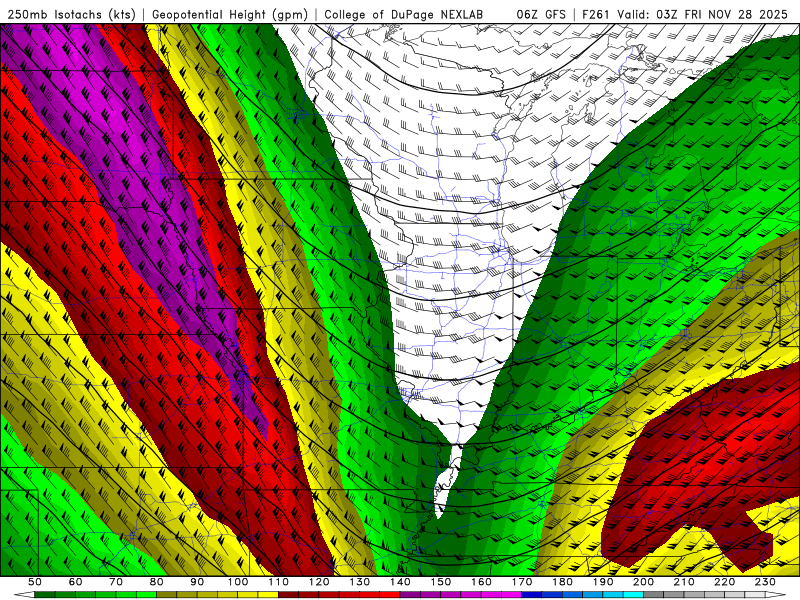Screen dimensions: 800x600
Task: Click the 160 knots legend label
Action: (482, 582)
